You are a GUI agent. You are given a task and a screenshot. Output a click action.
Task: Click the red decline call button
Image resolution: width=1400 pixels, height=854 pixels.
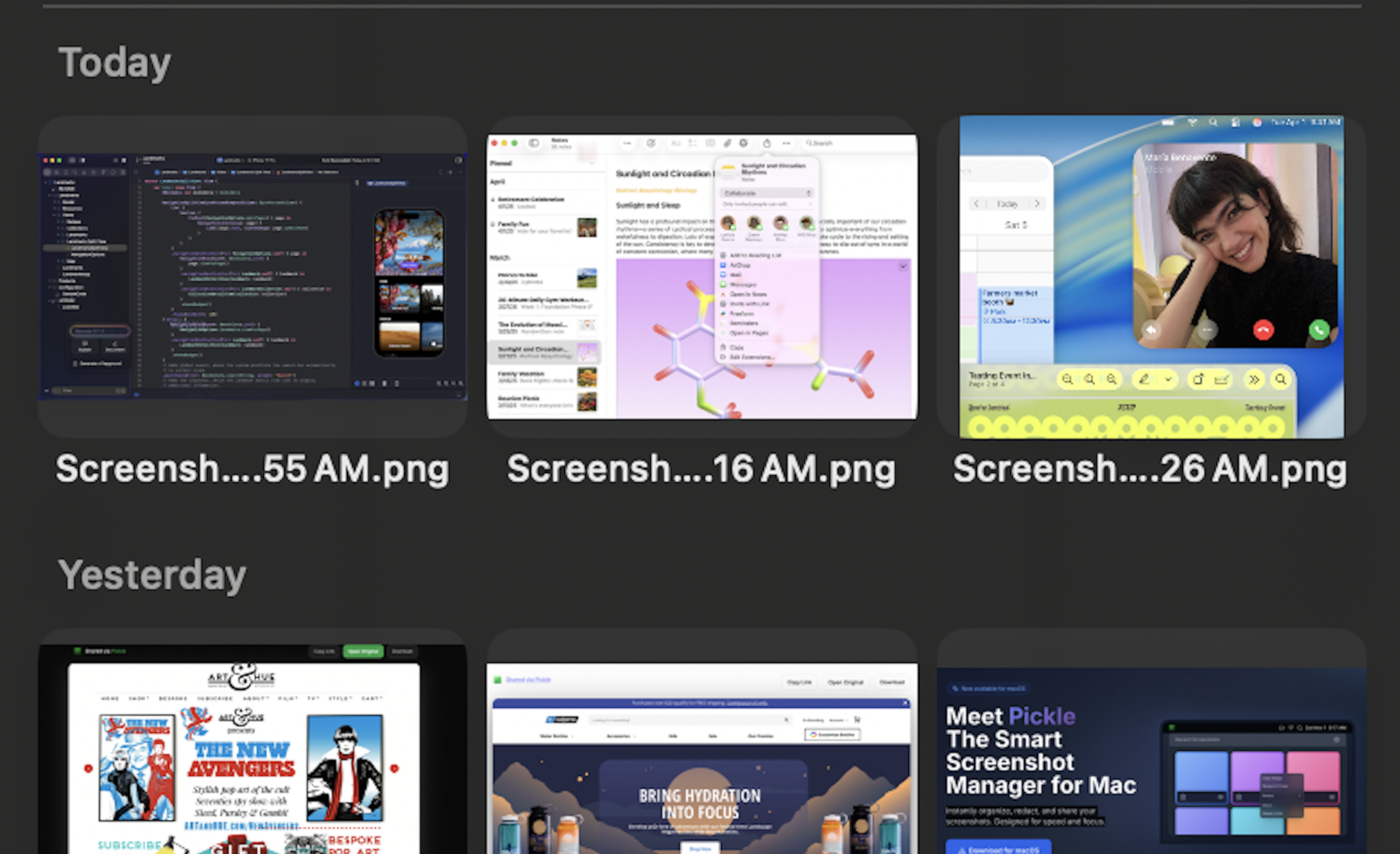tap(1263, 330)
